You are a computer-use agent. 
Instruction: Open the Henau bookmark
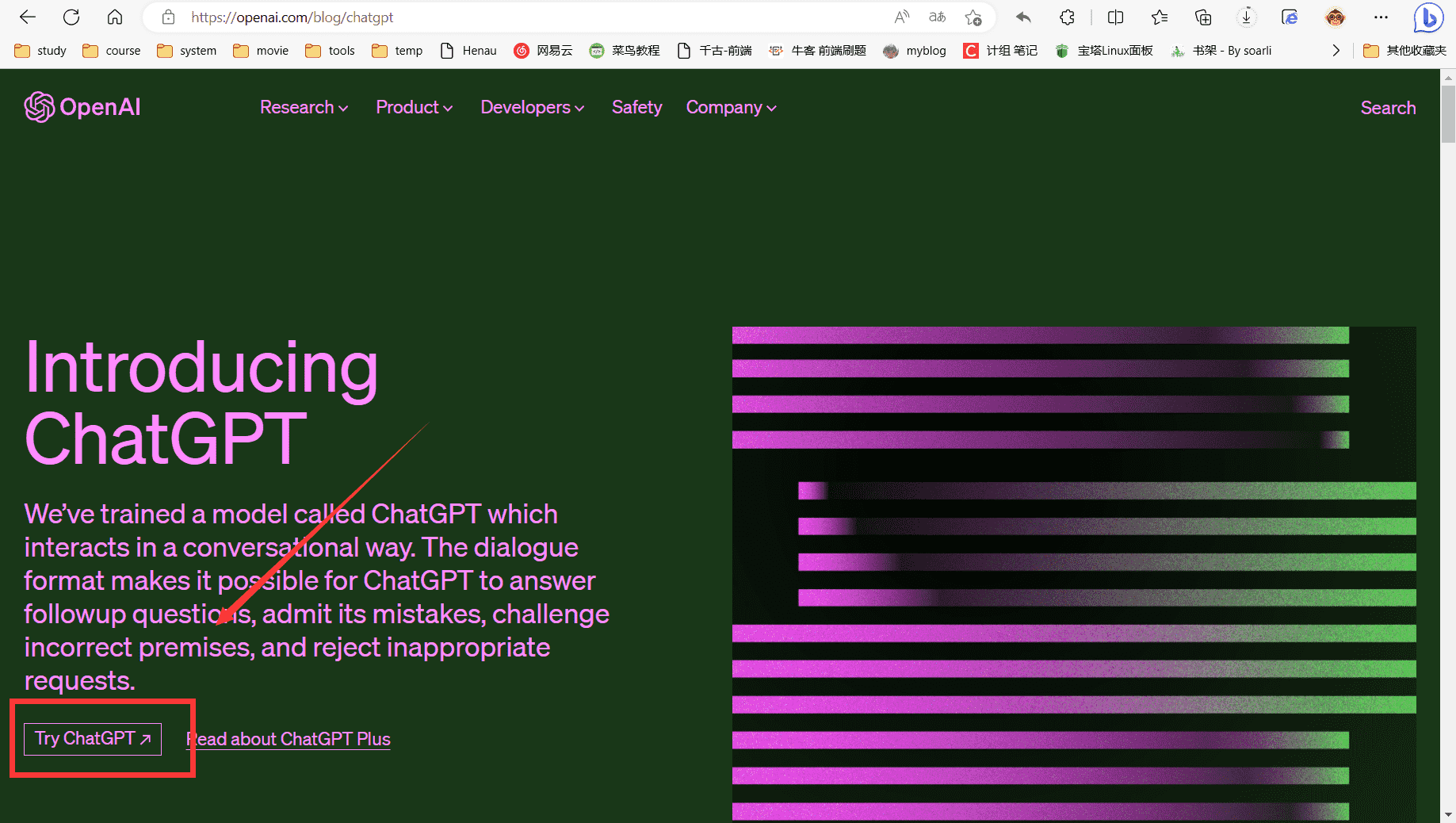(x=468, y=51)
